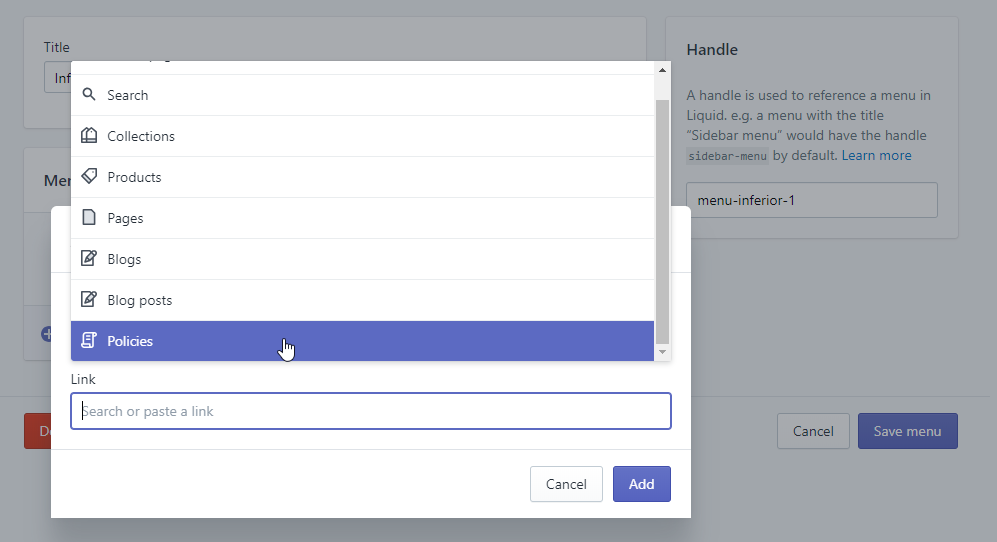The width and height of the screenshot is (997, 542).
Task: Click the Products tag icon
Action: [89, 177]
